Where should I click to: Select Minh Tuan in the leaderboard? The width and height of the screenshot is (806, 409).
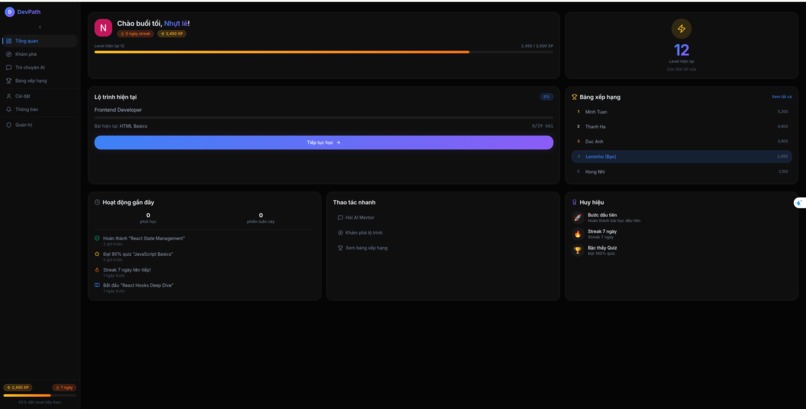coord(681,111)
